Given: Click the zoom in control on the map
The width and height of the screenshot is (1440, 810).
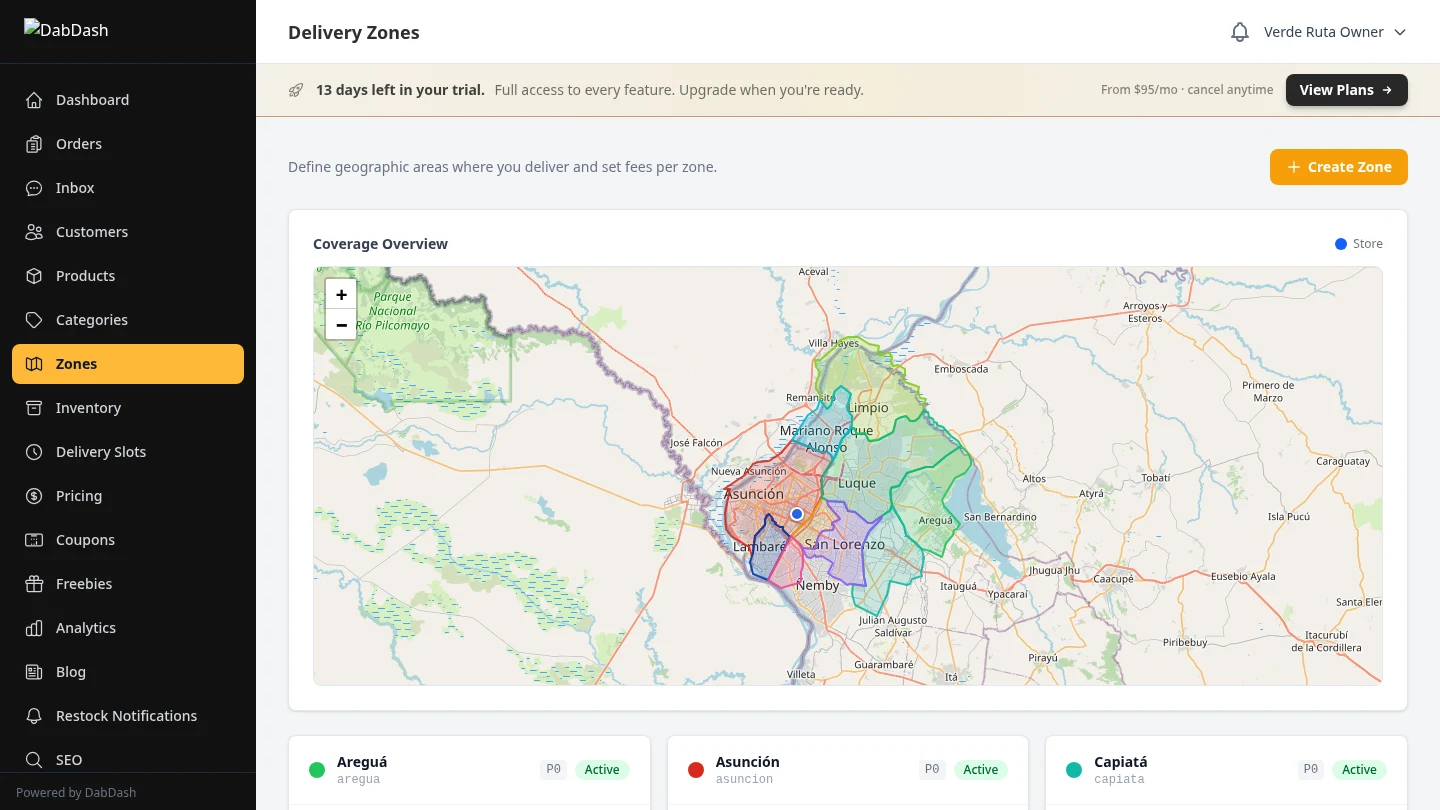Looking at the screenshot, I should tap(341, 294).
